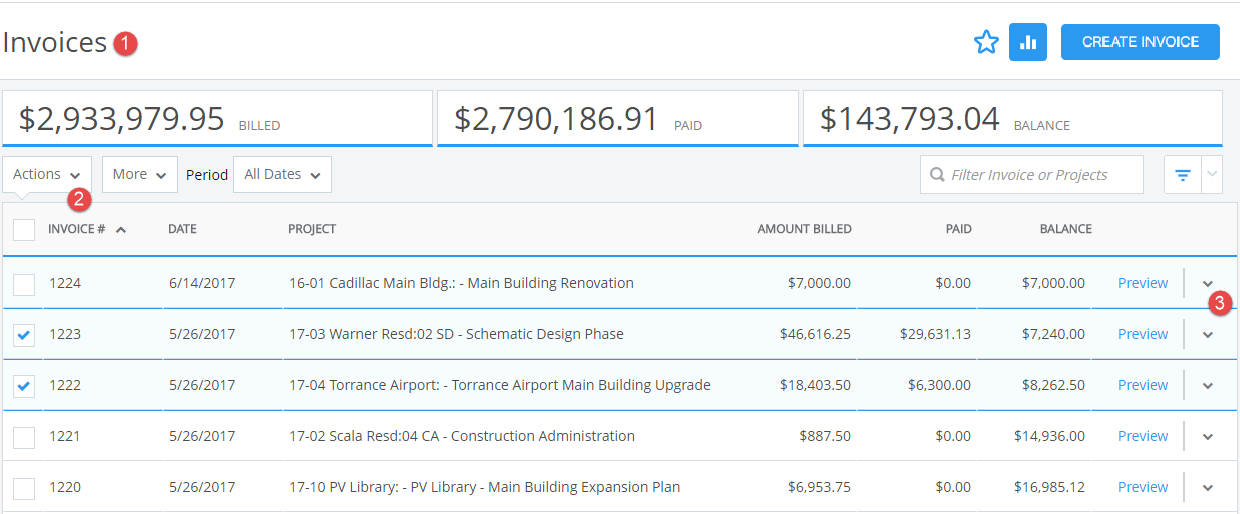Expand row options for invoice 1220

[1208, 488]
